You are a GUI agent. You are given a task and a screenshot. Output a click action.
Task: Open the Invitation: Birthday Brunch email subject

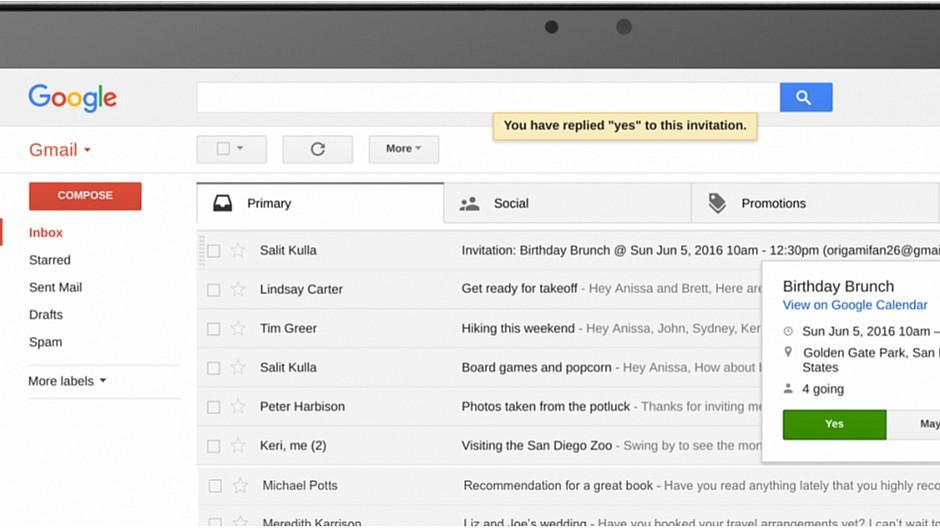(700, 250)
